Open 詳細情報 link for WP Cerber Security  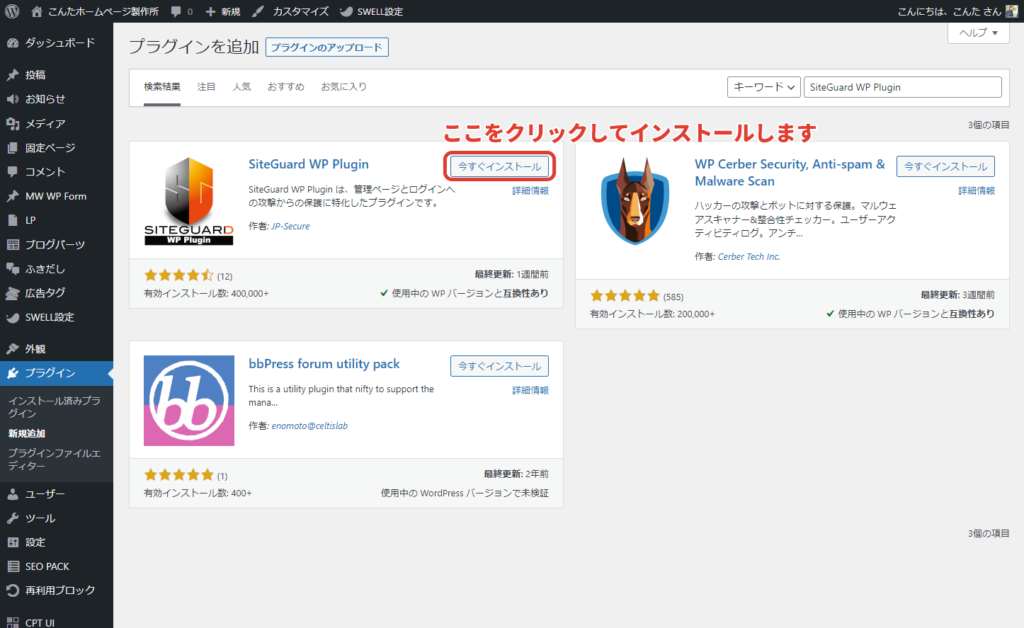tap(976, 191)
